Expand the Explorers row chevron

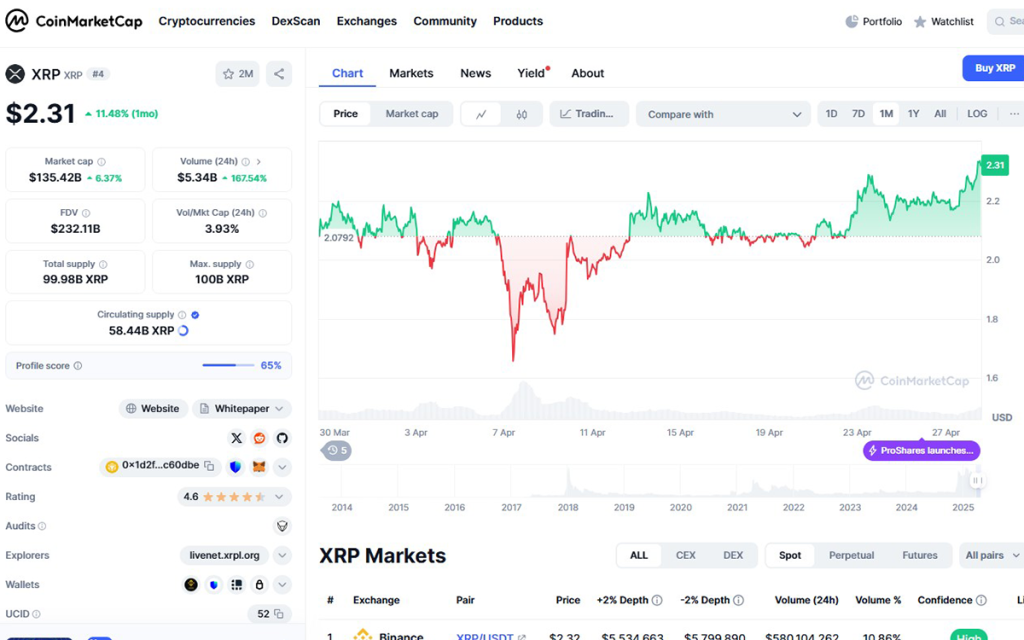point(282,555)
